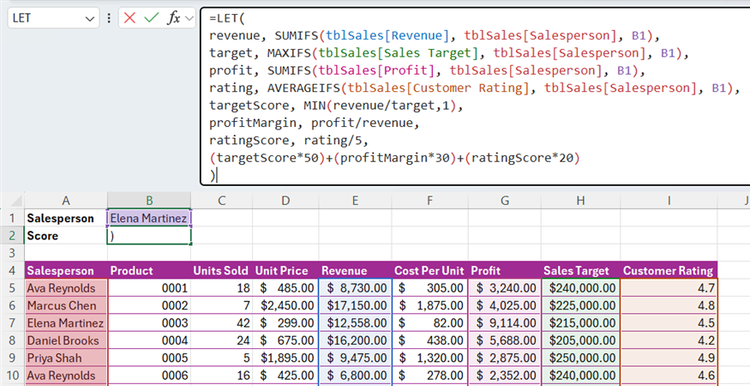Click profit cell $2,352.00
The height and width of the screenshot is (386, 750).
[x=505, y=375]
